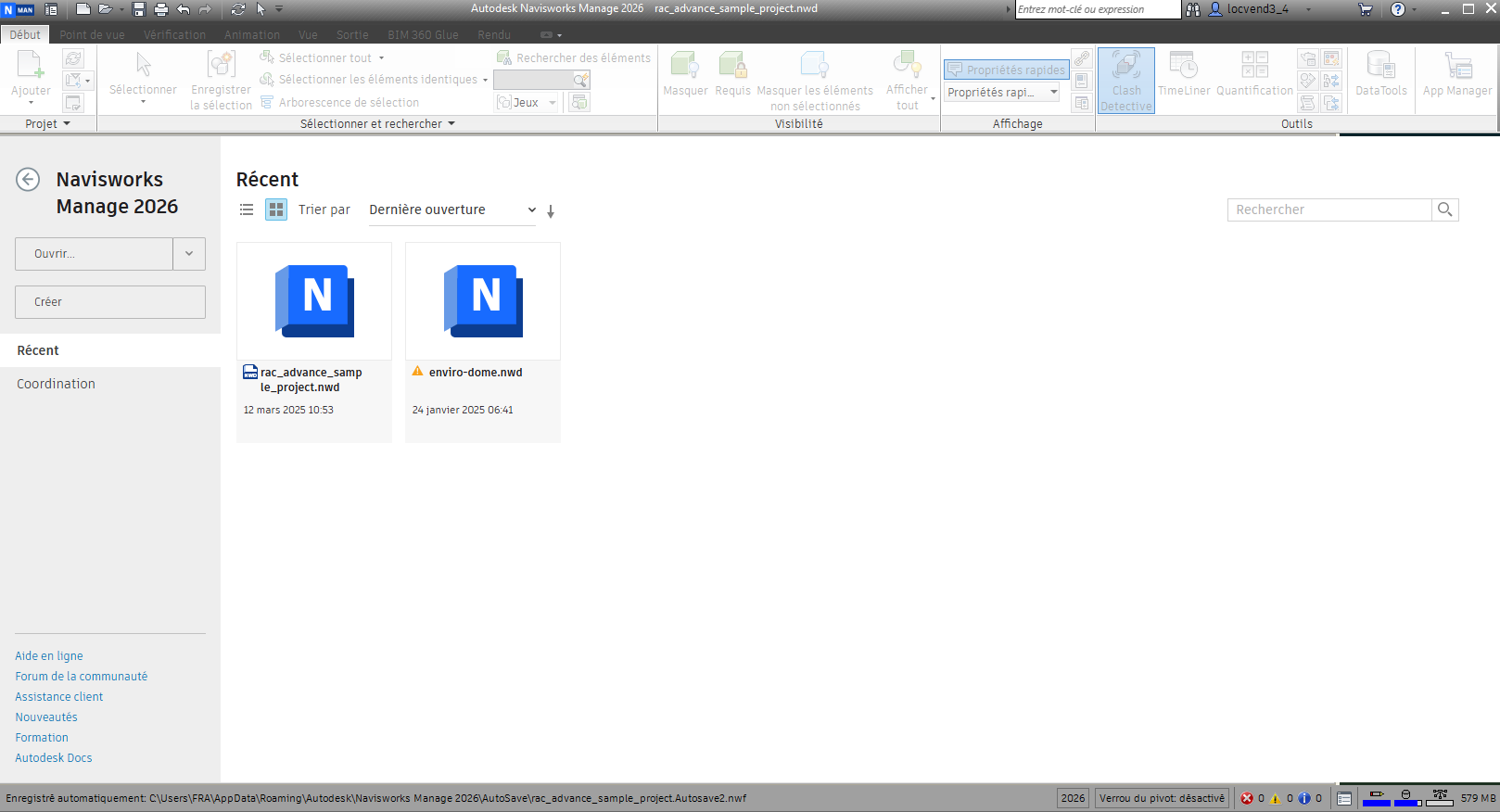Click the Ouvrir… button
Screen dimensions: 1500x812
[94, 254]
